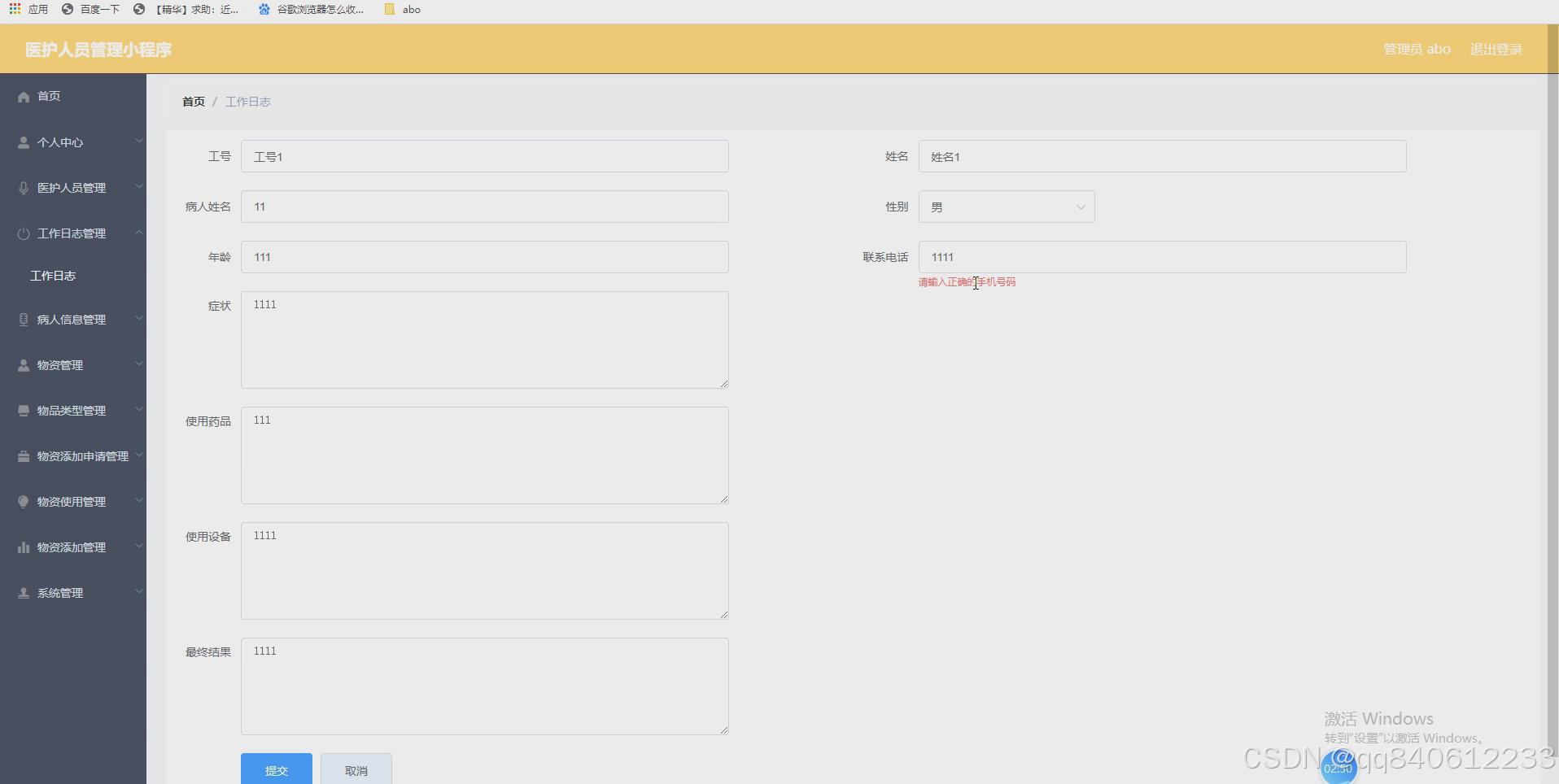Viewport: 1559px width, 784px height.
Task: Click inside the 使用药品 text area
Action: point(485,455)
